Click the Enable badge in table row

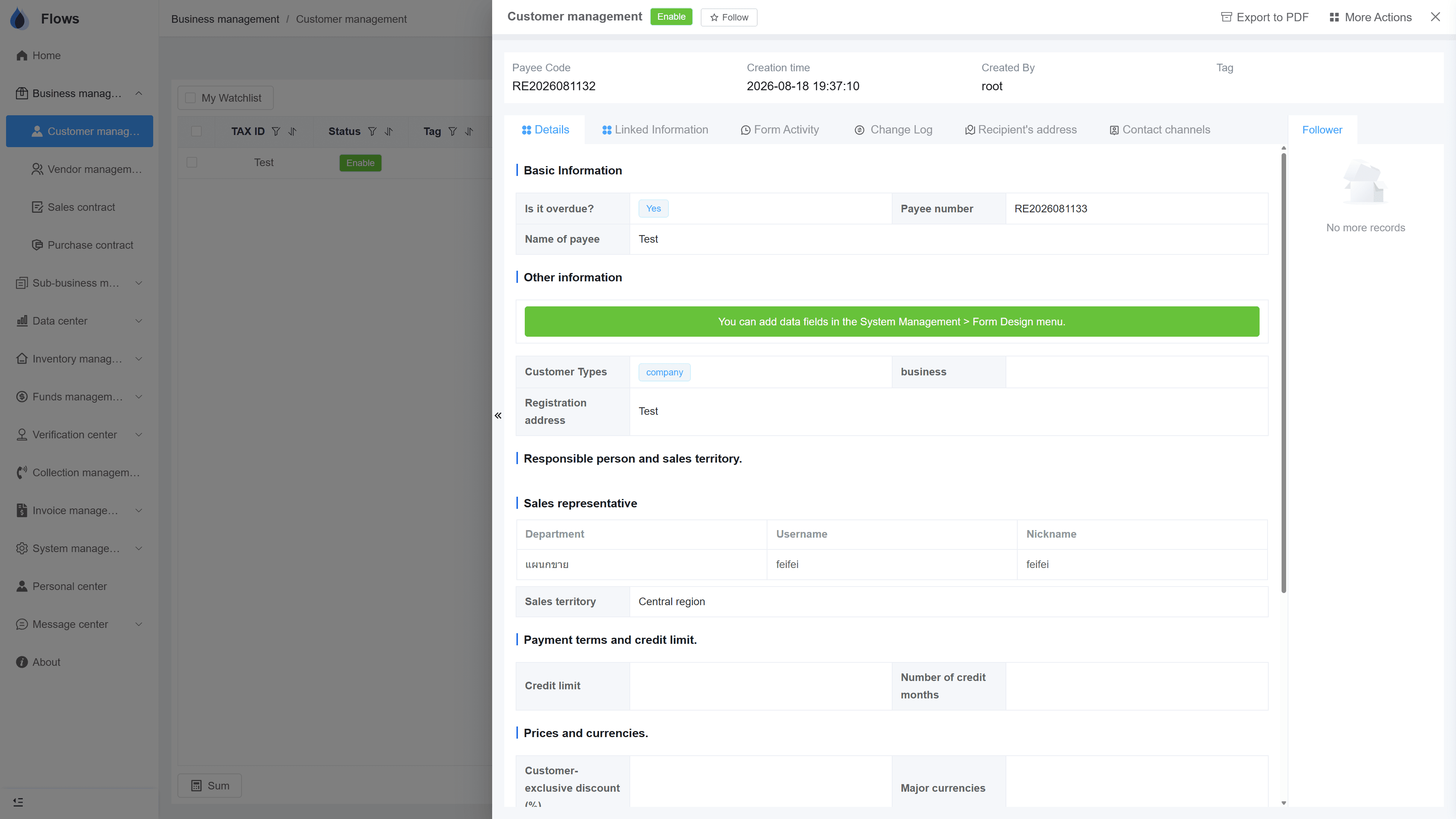[x=360, y=163]
